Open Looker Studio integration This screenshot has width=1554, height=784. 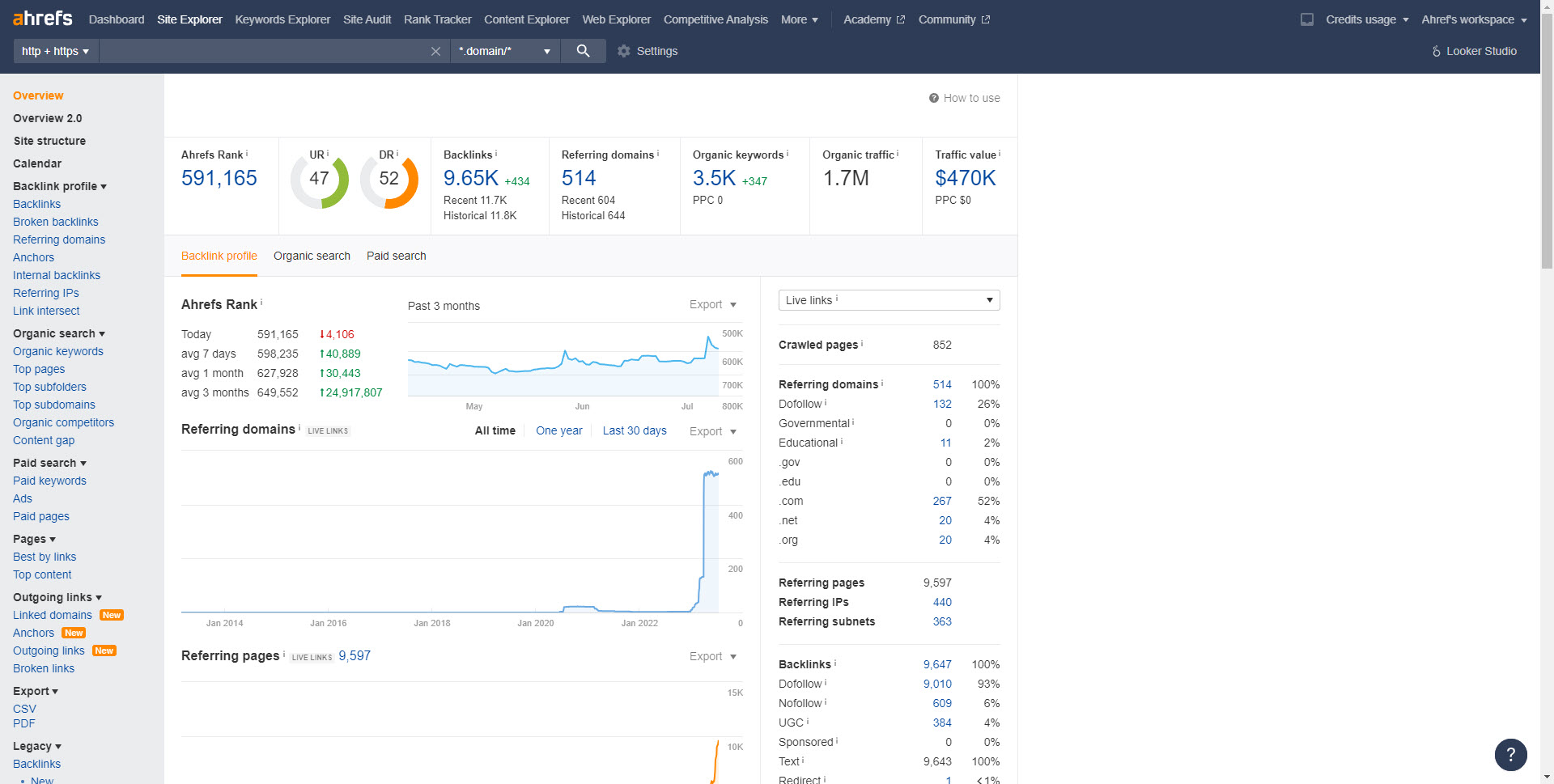click(1474, 51)
